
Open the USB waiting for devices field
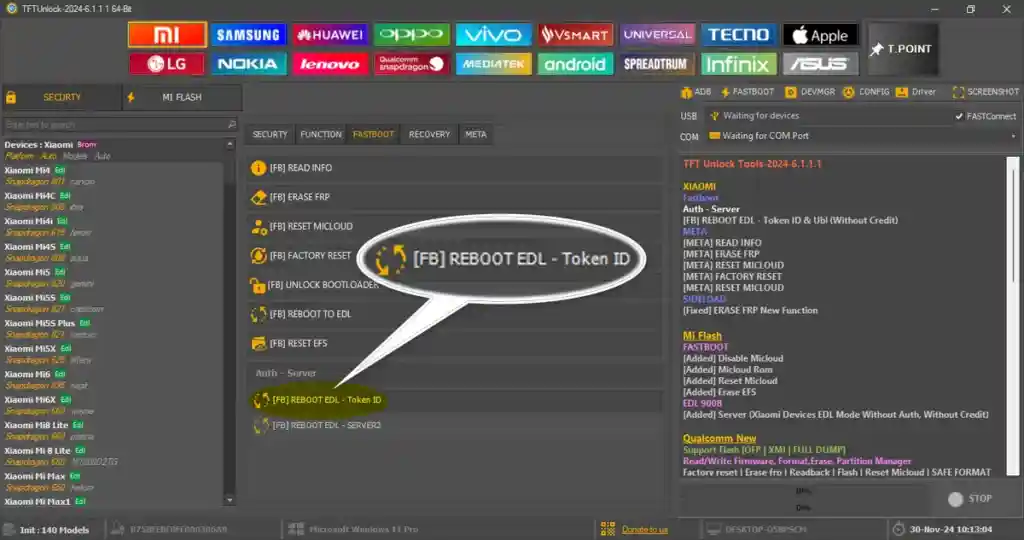click(x=827, y=116)
